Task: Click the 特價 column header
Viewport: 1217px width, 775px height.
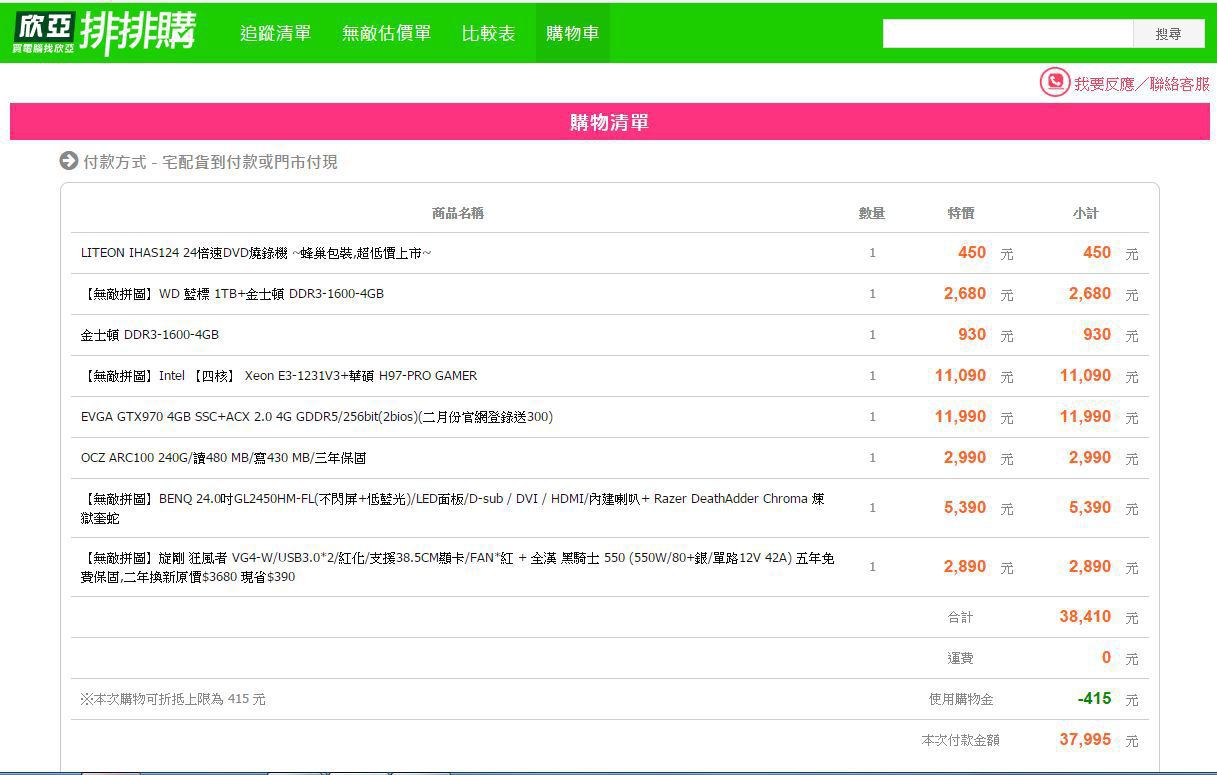Action: (x=961, y=213)
